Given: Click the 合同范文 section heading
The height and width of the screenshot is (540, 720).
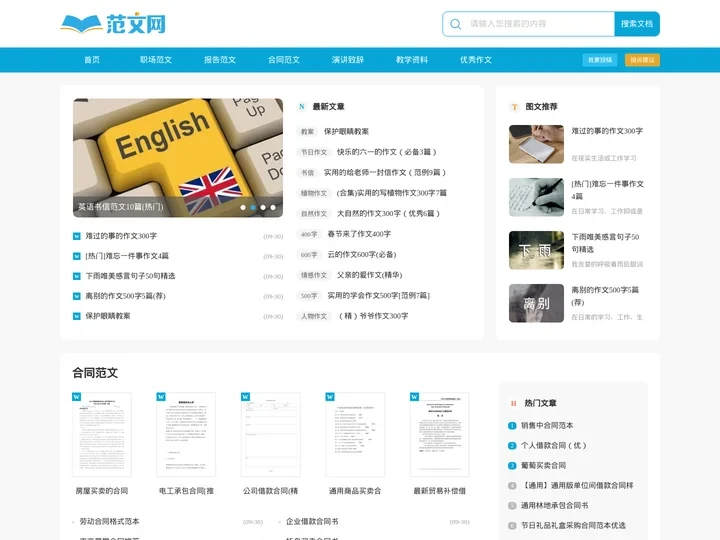Looking at the screenshot, I should (x=95, y=373).
